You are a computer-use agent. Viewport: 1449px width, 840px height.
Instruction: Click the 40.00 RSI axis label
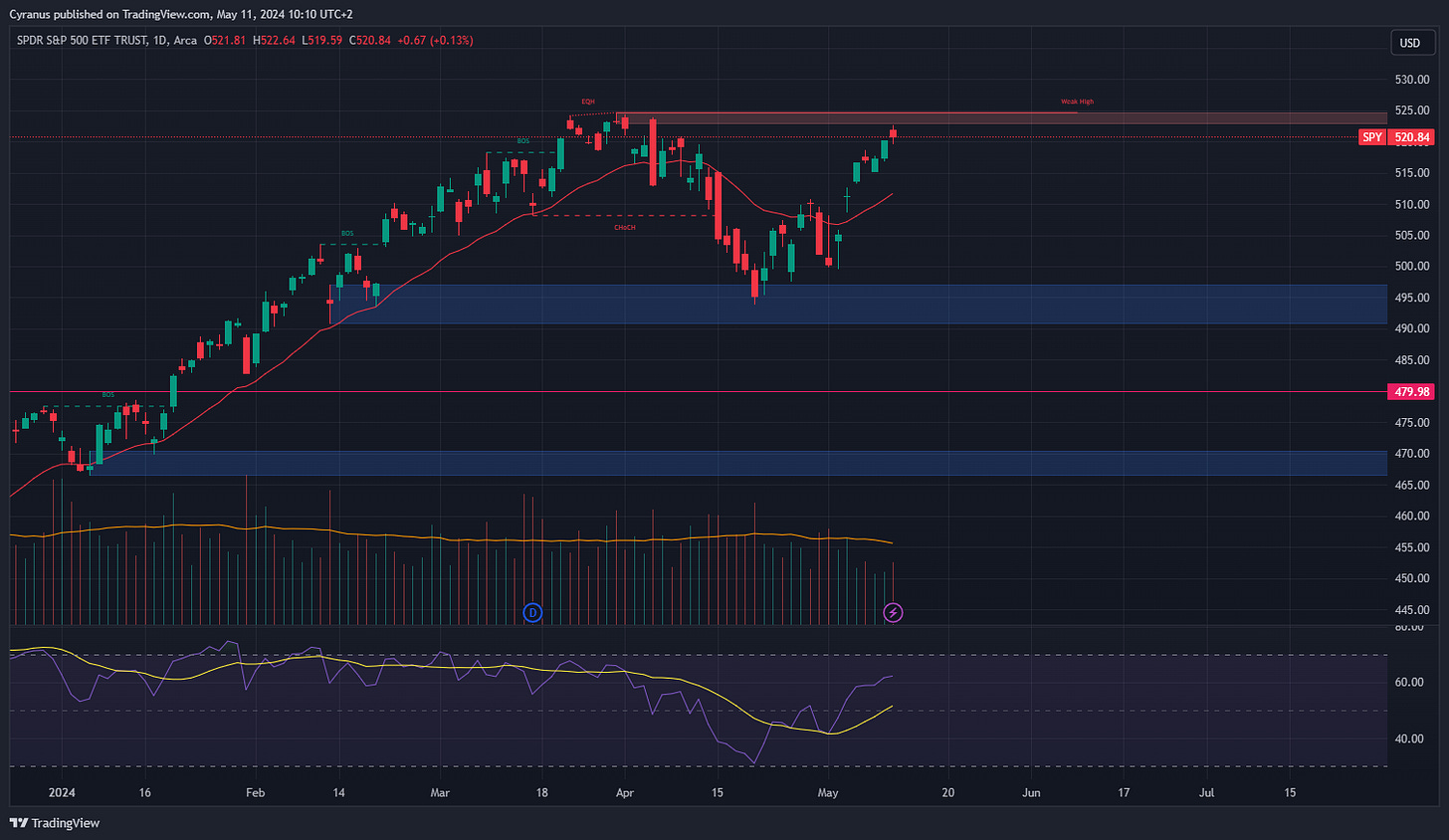1409,739
